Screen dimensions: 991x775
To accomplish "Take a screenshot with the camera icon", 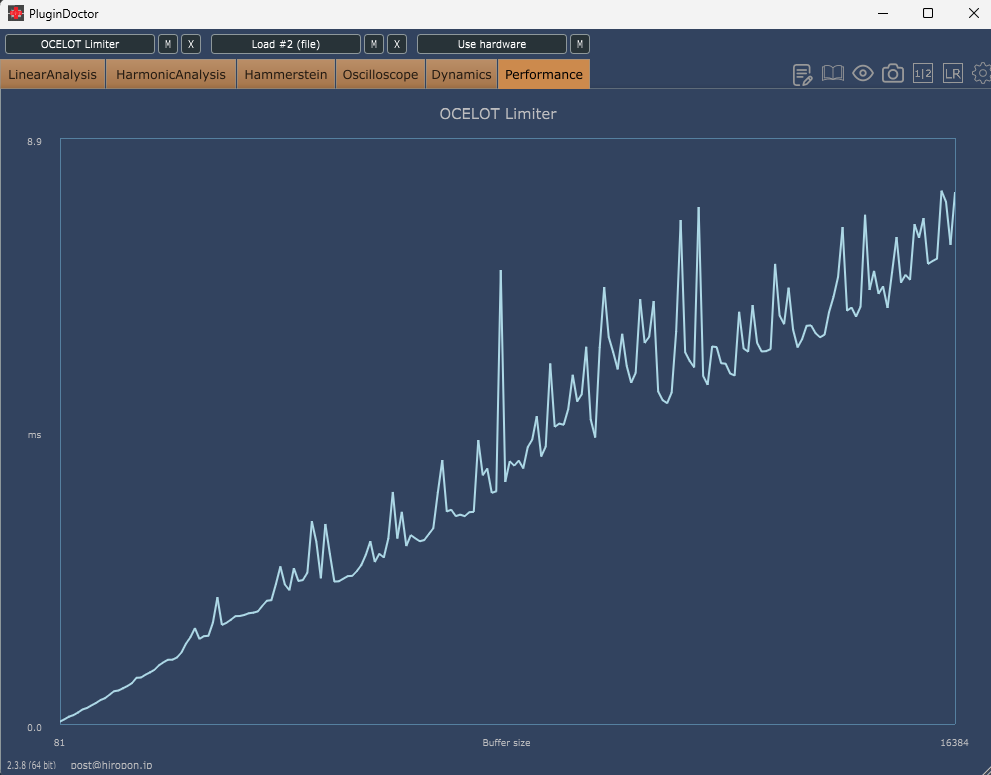I will (892, 74).
